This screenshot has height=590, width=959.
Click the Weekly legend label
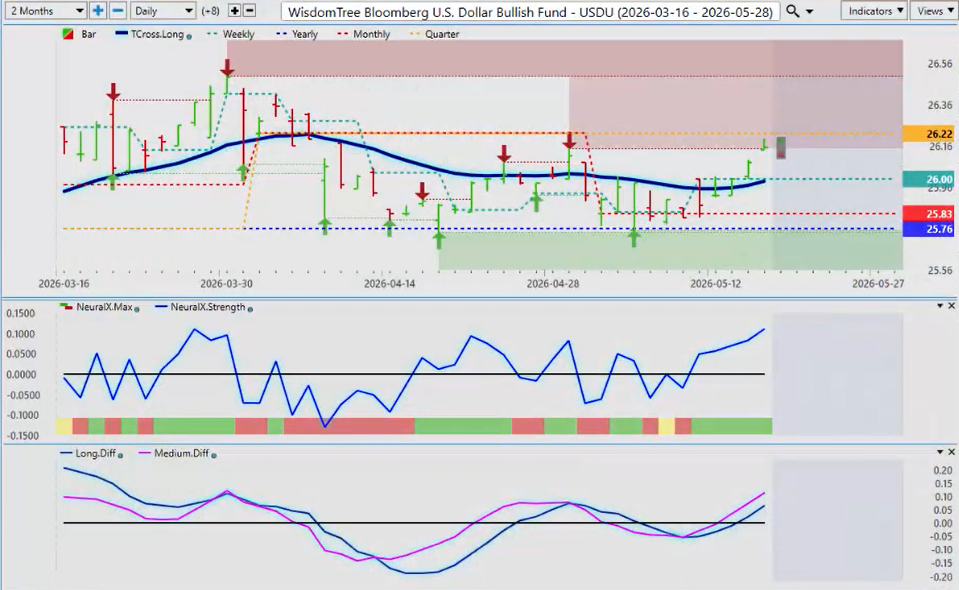[239, 34]
